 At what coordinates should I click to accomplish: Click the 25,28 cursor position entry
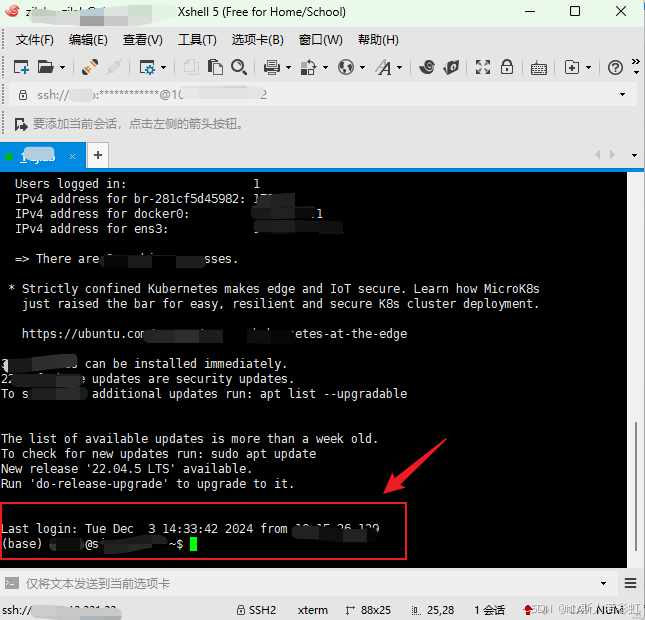[x=433, y=610]
